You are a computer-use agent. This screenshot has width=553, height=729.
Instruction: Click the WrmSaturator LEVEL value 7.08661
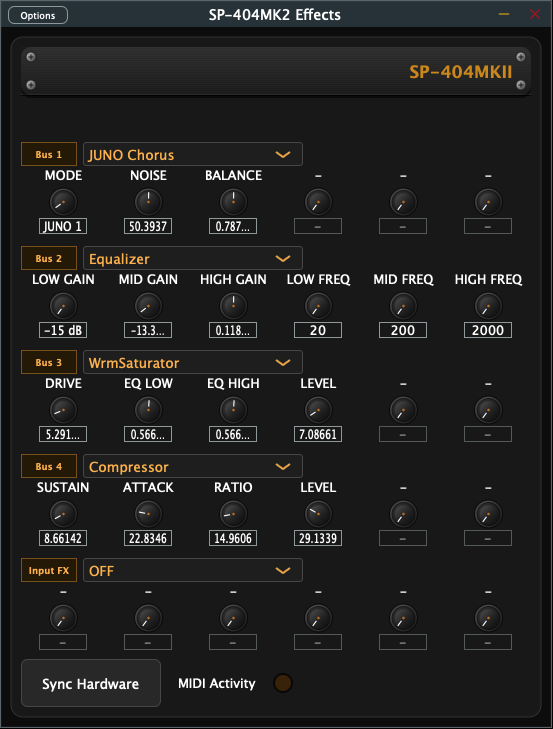pos(318,434)
